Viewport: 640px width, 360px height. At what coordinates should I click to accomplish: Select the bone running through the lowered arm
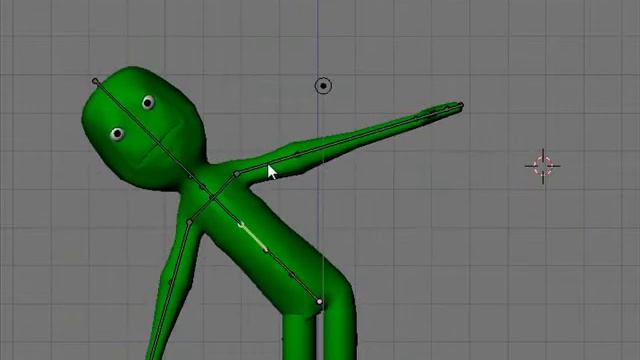pos(169,291)
